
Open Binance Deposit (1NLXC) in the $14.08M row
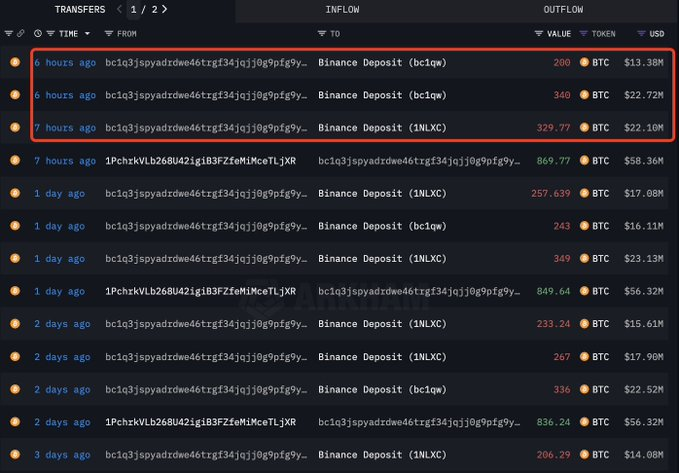[x=382, y=455]
